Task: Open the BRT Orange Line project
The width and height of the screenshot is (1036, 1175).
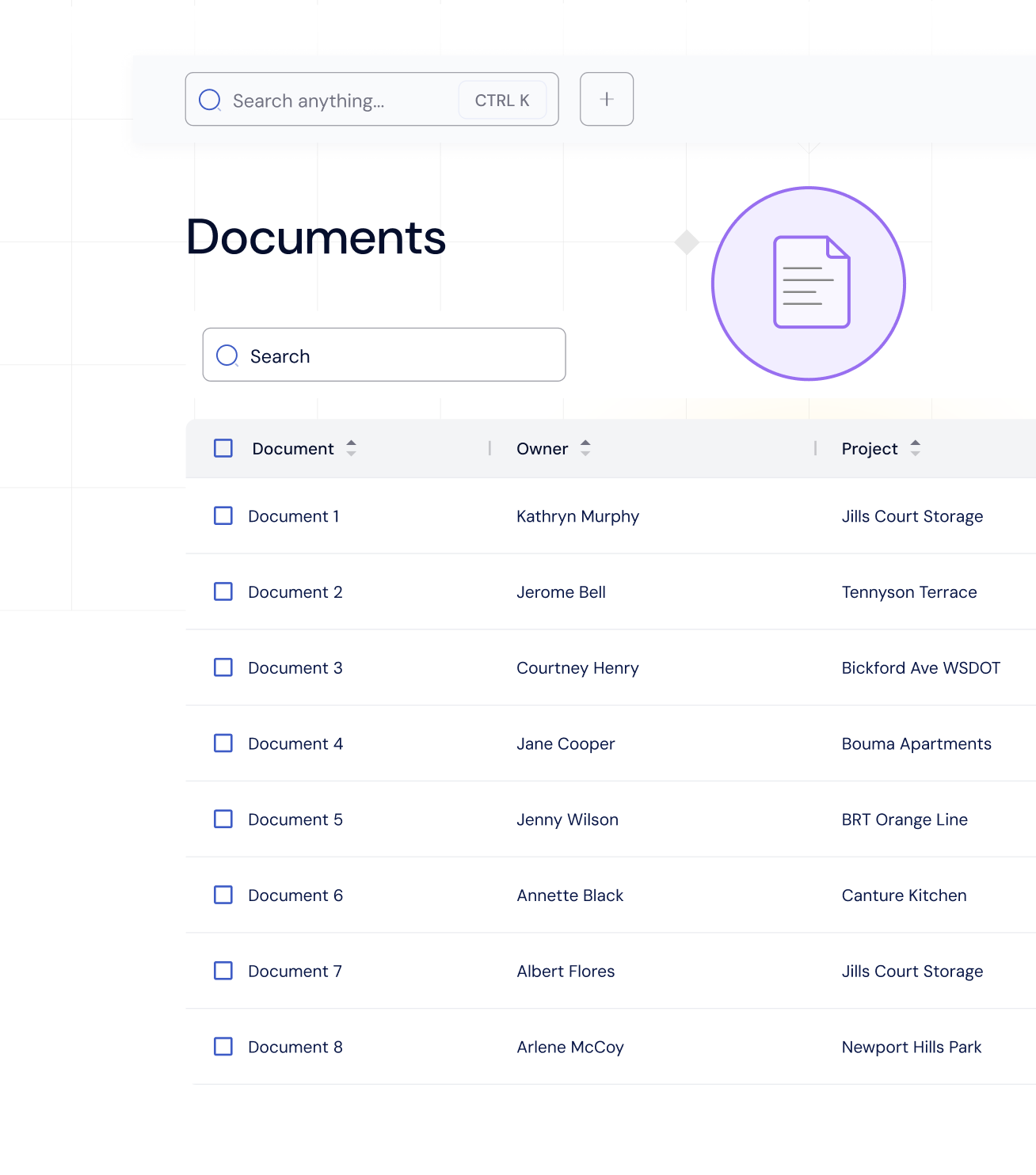Action: pyautogui.click(x=904, y=819)
